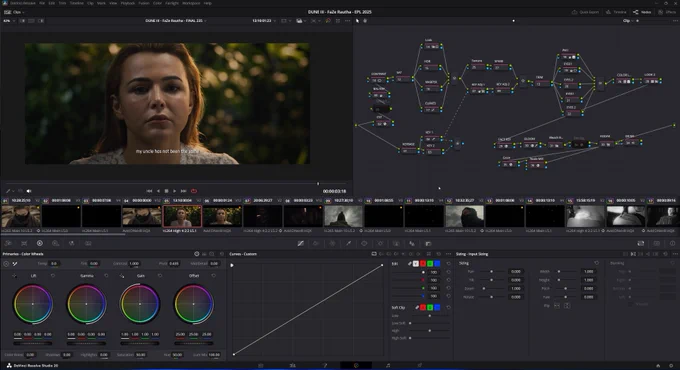Reset the Lift color wheel
Viewport: 680px width, 370px height.
pyautogui.click(x=53, y=275)
